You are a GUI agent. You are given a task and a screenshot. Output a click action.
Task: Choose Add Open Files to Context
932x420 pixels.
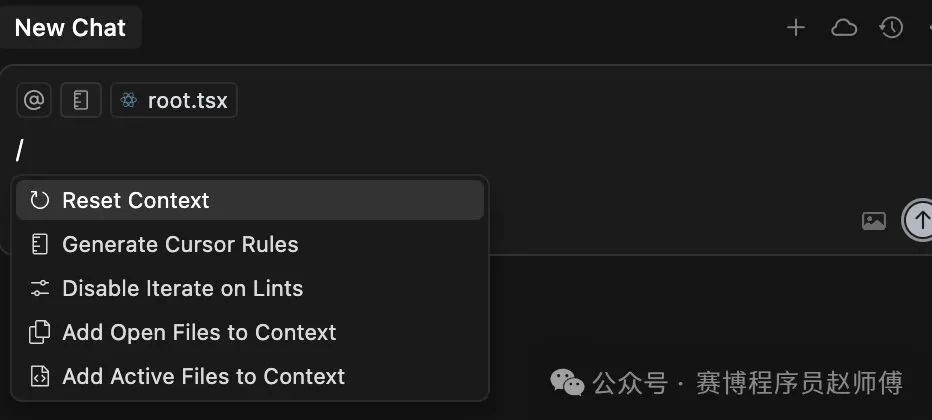pos(250,332)
